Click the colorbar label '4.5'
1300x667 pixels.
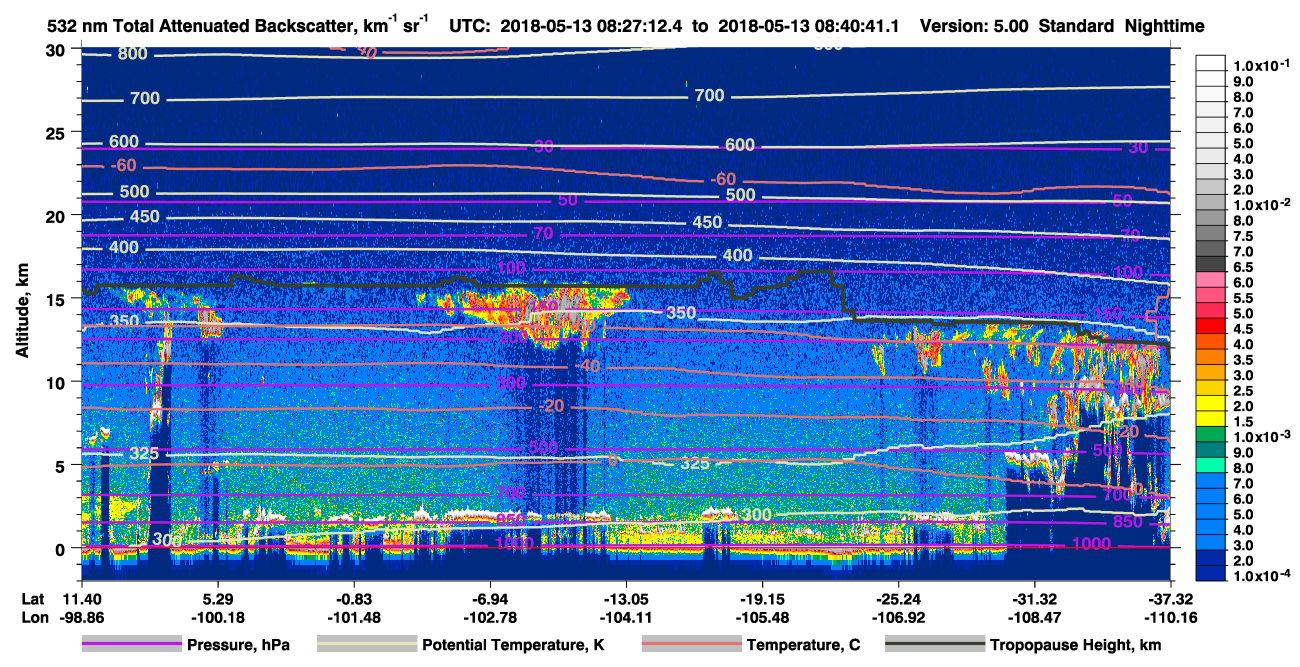[x=1245, y=329]
